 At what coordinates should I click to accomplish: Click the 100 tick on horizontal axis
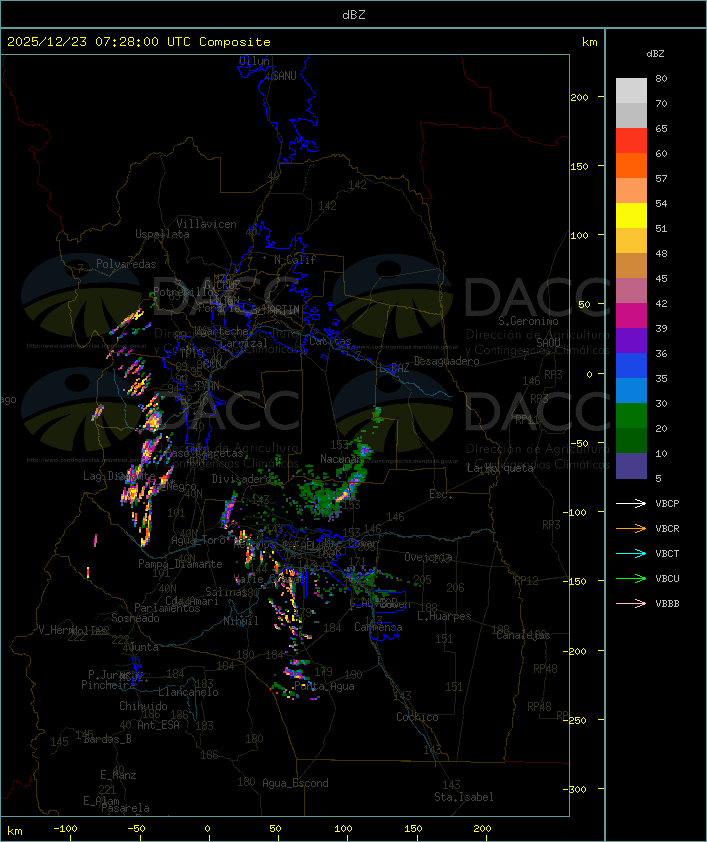pyautogui.click(x=344, y=829)
